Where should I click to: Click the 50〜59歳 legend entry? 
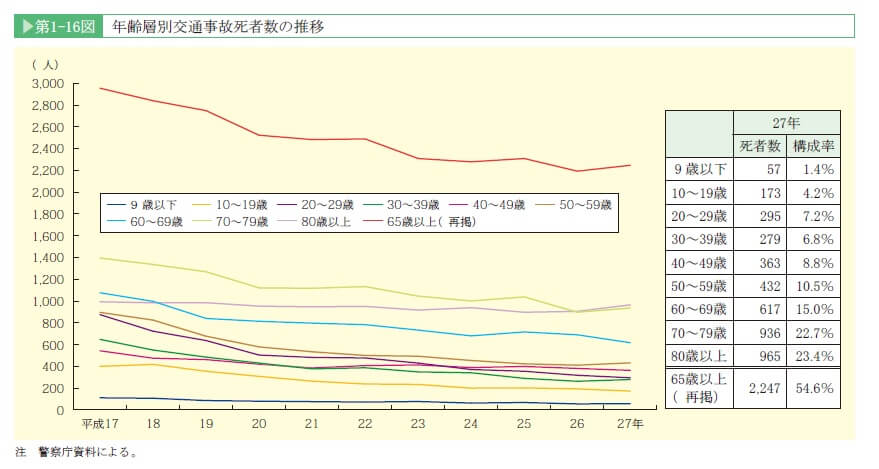[573, 205]
